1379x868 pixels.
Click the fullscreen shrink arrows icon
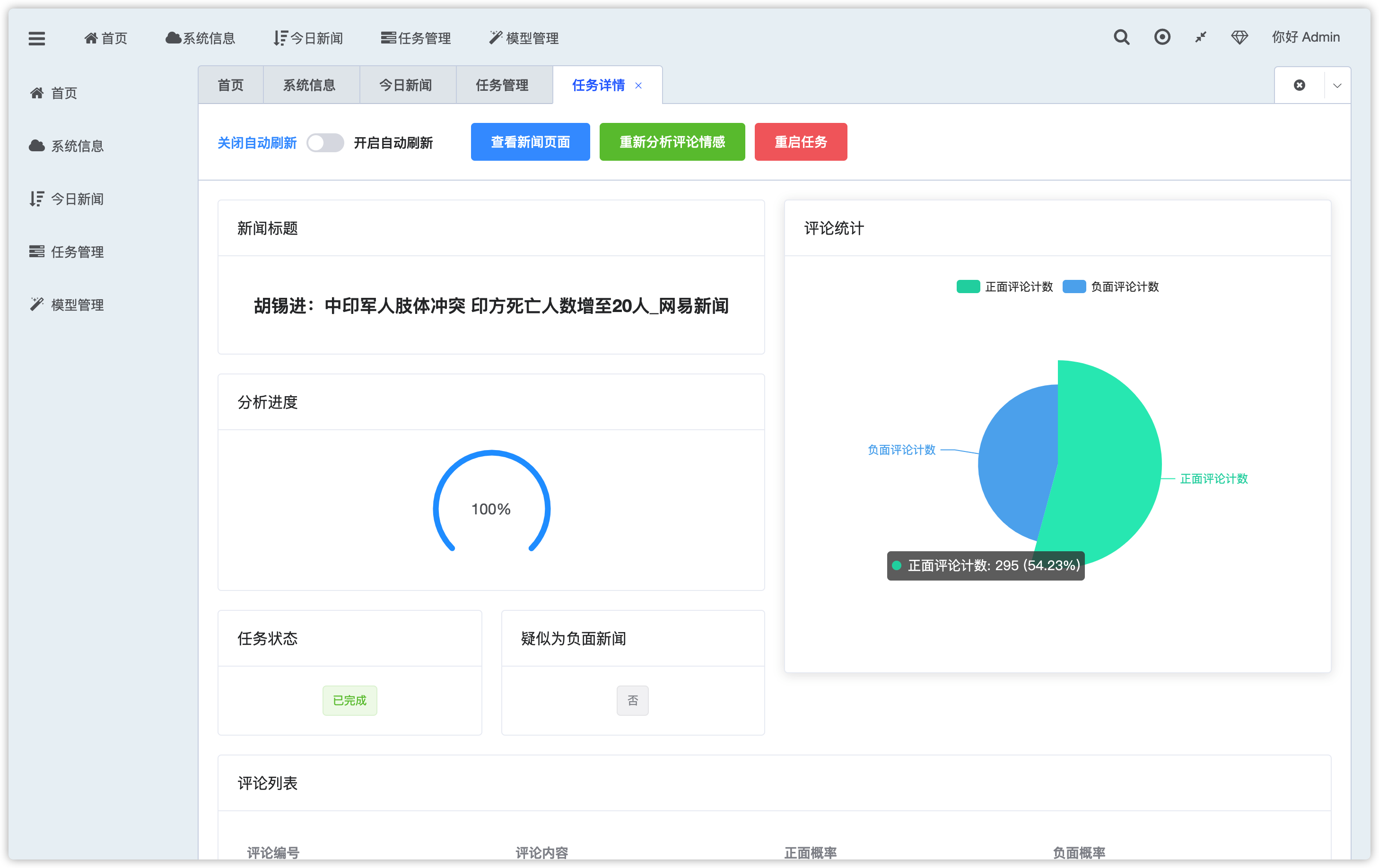(1200, 38)
